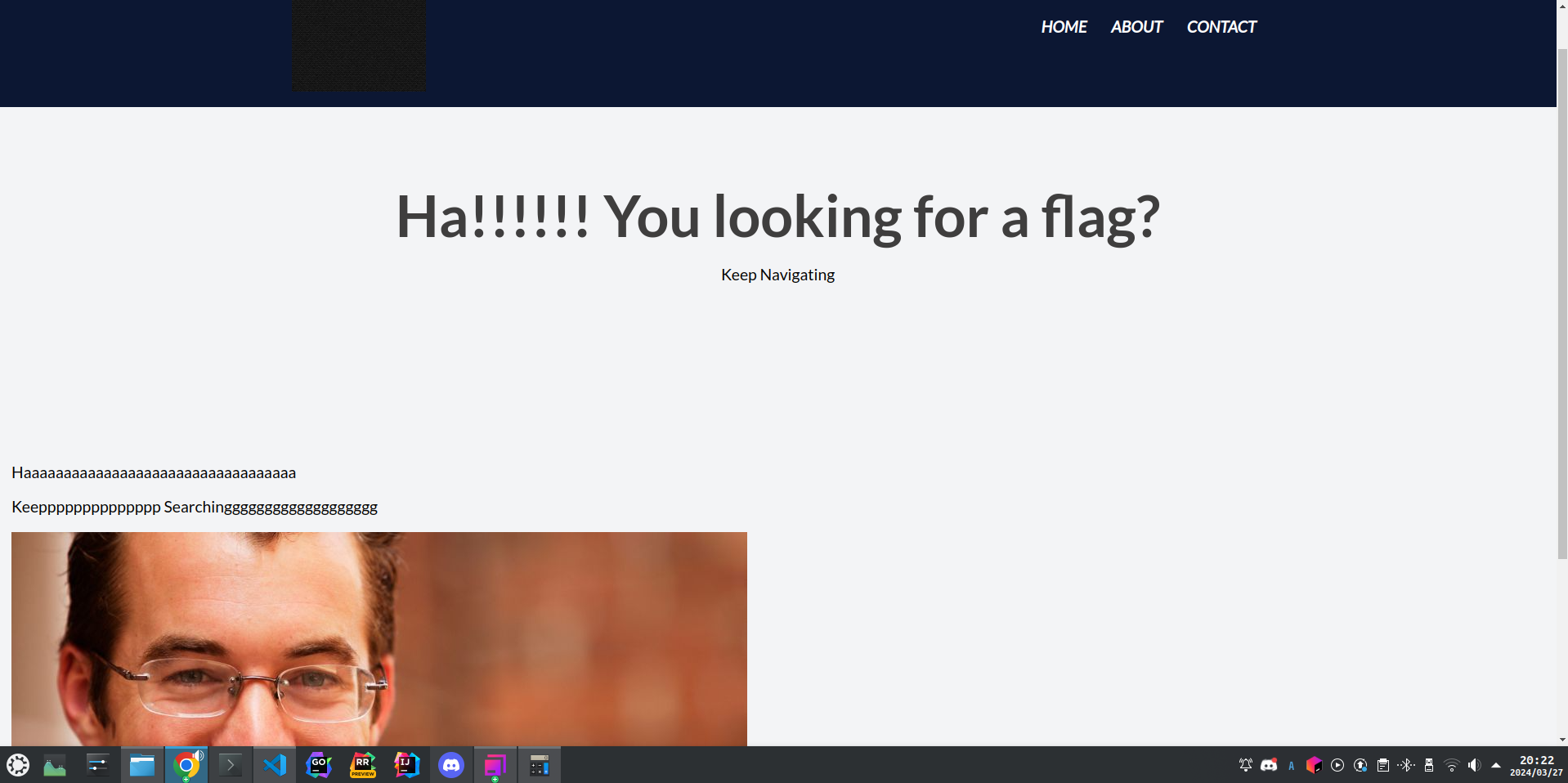Go to the ABOUT page
The height and width of the screenshot is (783, 1568).
[1136, 27]
